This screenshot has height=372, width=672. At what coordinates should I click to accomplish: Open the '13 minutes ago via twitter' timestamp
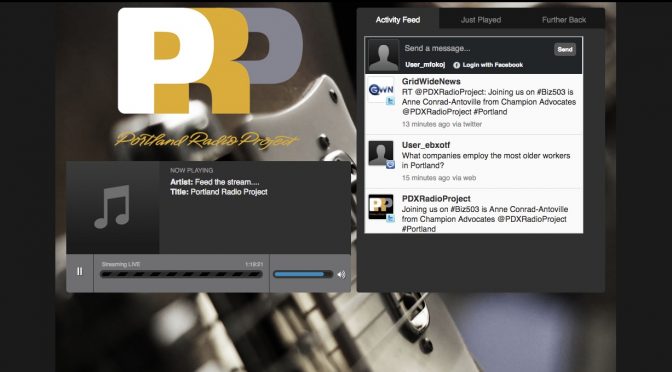click(442, 124)
